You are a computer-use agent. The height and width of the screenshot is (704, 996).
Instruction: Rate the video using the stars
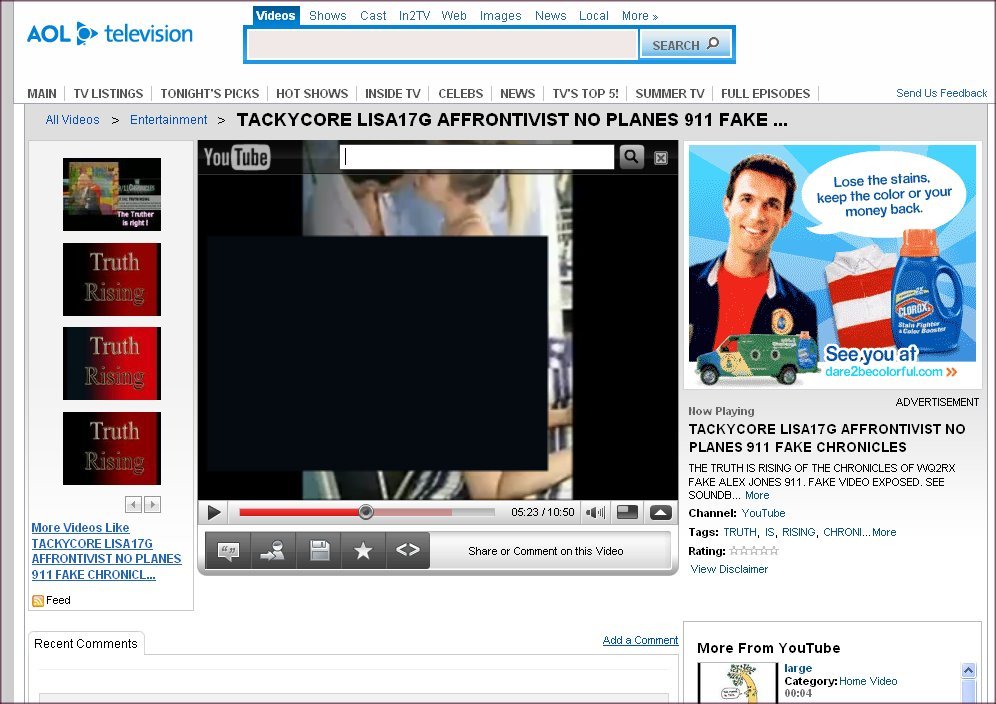click(x=753, y=551)
